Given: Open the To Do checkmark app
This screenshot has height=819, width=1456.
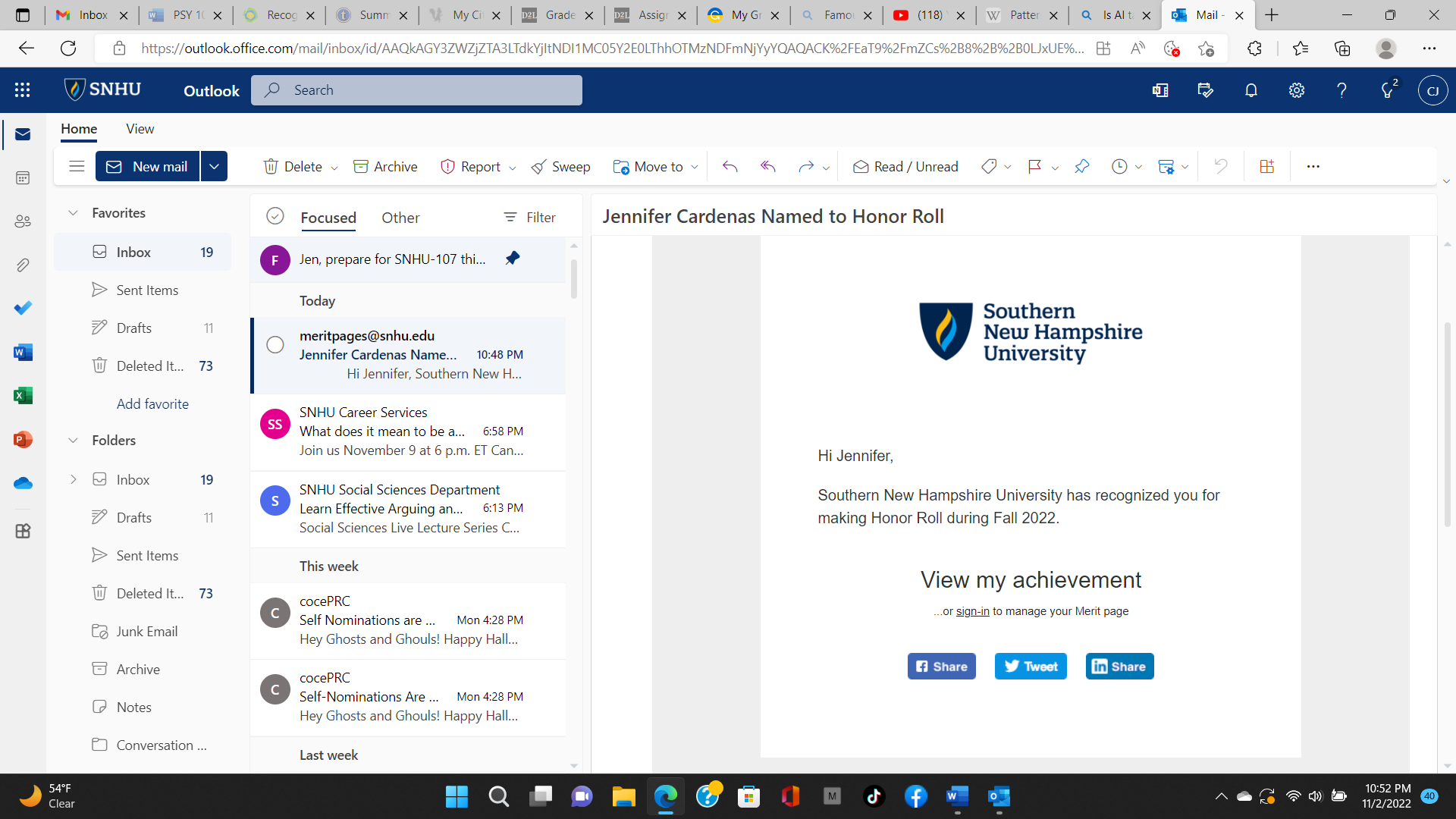Looking at the screenshot, I should (23, 308).
